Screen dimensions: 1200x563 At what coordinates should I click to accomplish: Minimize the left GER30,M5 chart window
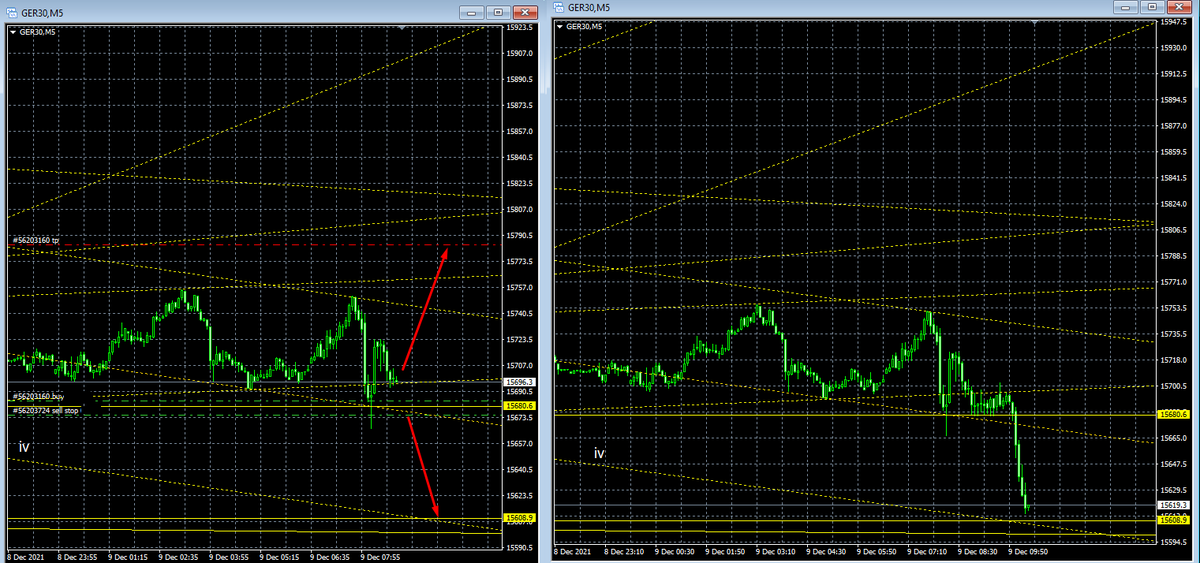click(x=473, y=12)
